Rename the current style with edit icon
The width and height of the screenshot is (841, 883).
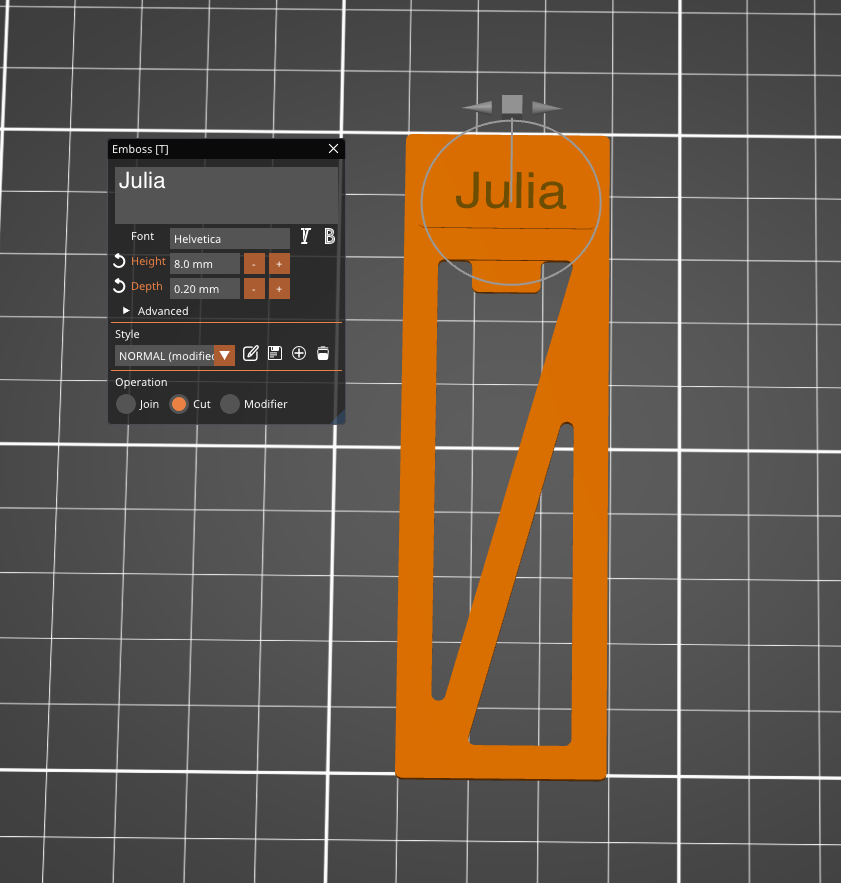pyautogui.click(x=251, y=354)
